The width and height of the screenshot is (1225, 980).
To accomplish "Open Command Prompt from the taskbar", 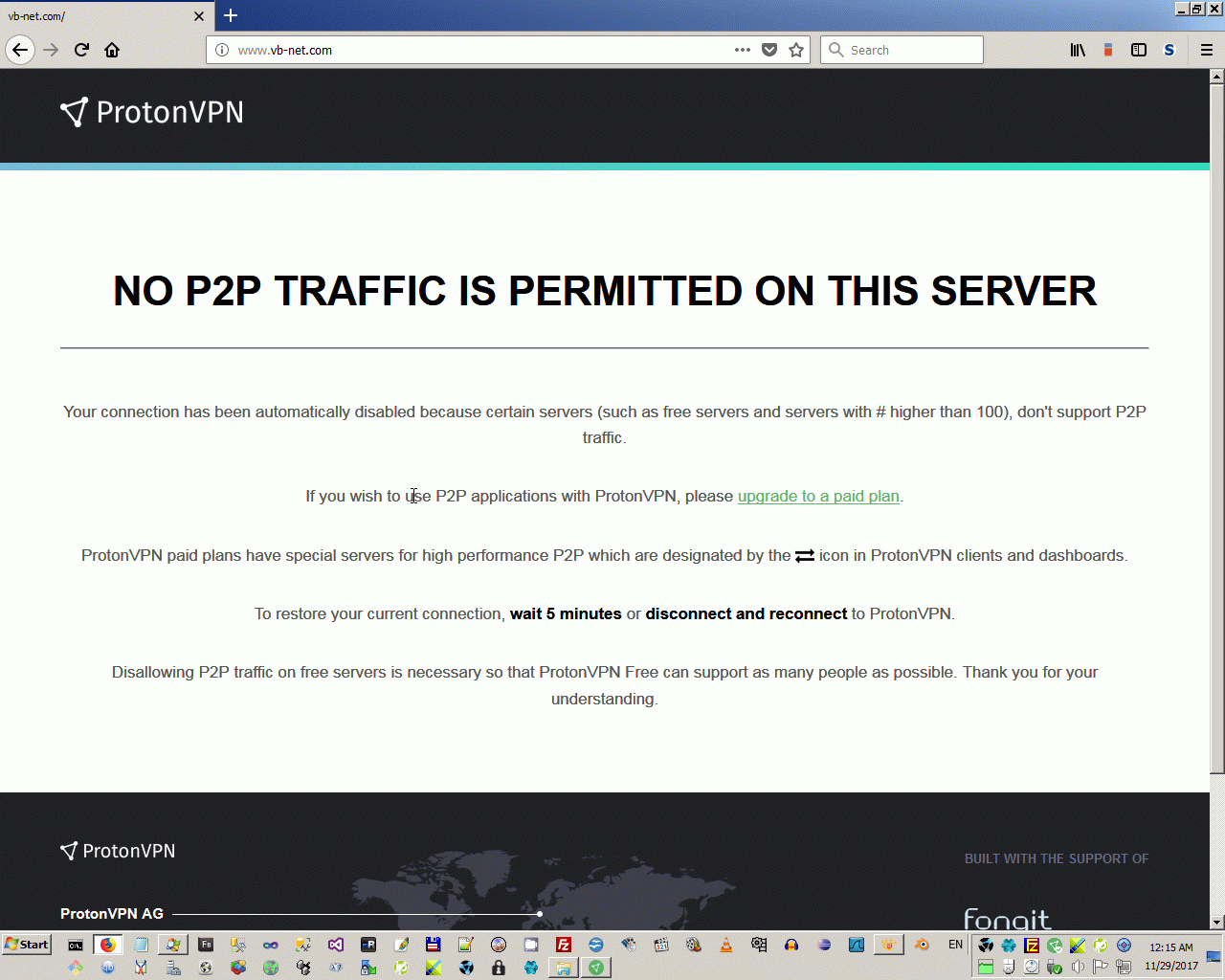I will [76, 945].
